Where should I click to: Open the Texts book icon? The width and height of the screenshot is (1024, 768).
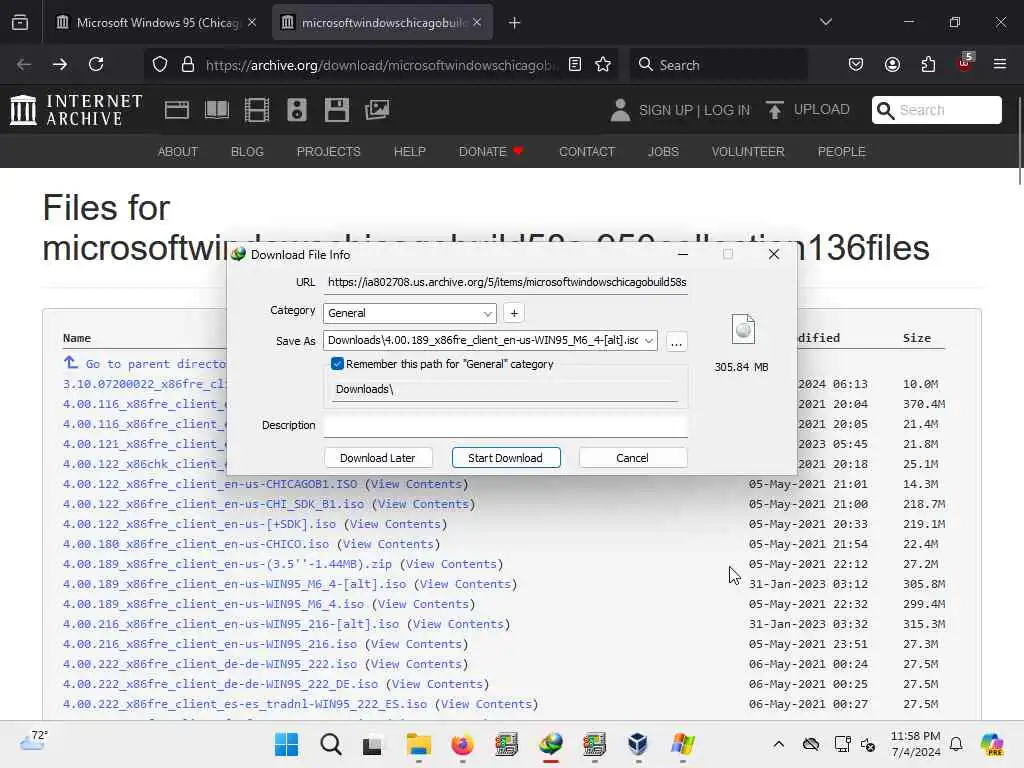coord(217,110)
